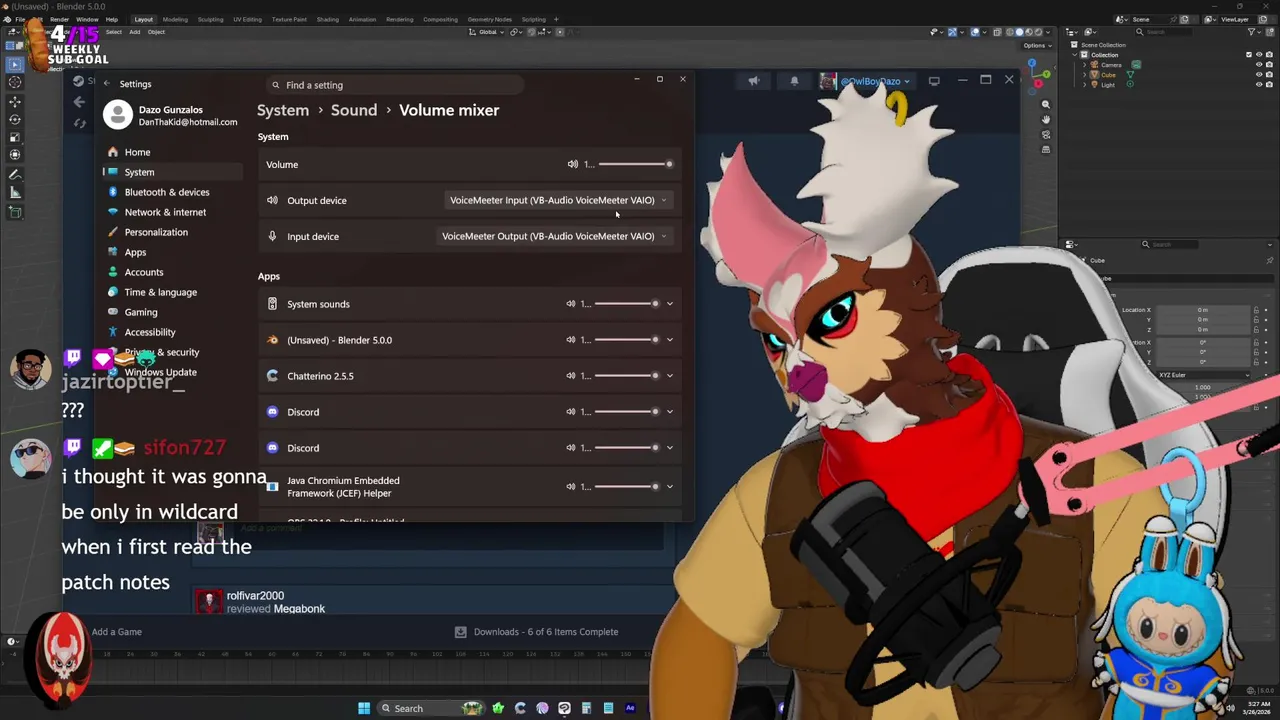Select Blender's Annotate tool
The width and height of the screenshot is (1280, 720).
tap(15, 174)
